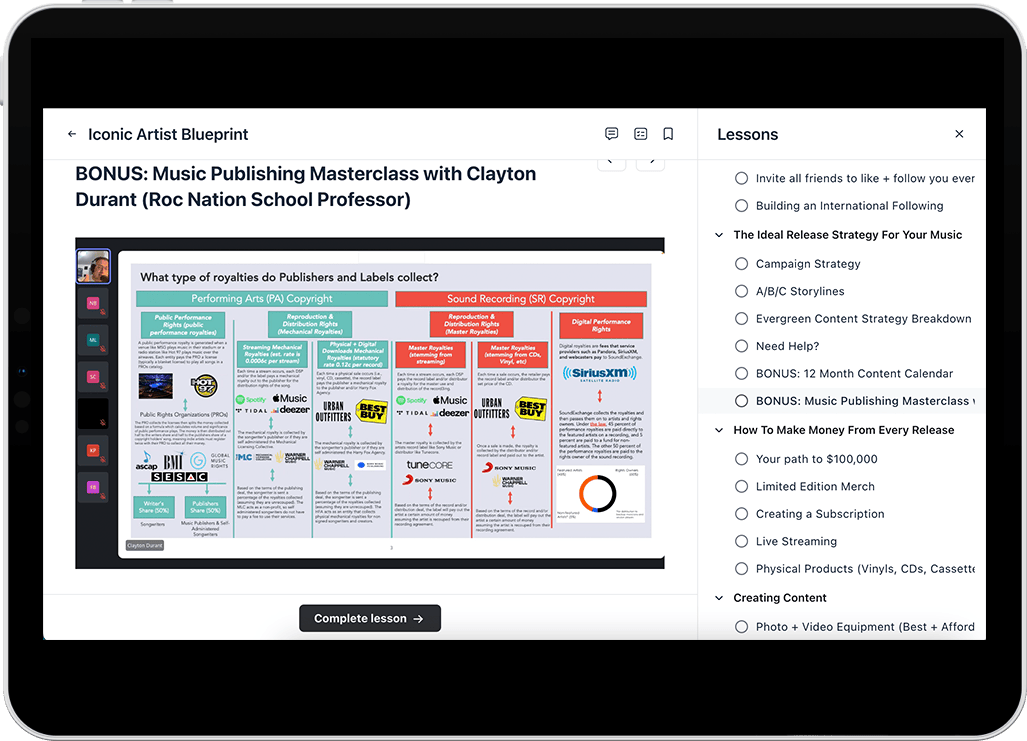Select the FB participant tile in the video

[93, 488]
